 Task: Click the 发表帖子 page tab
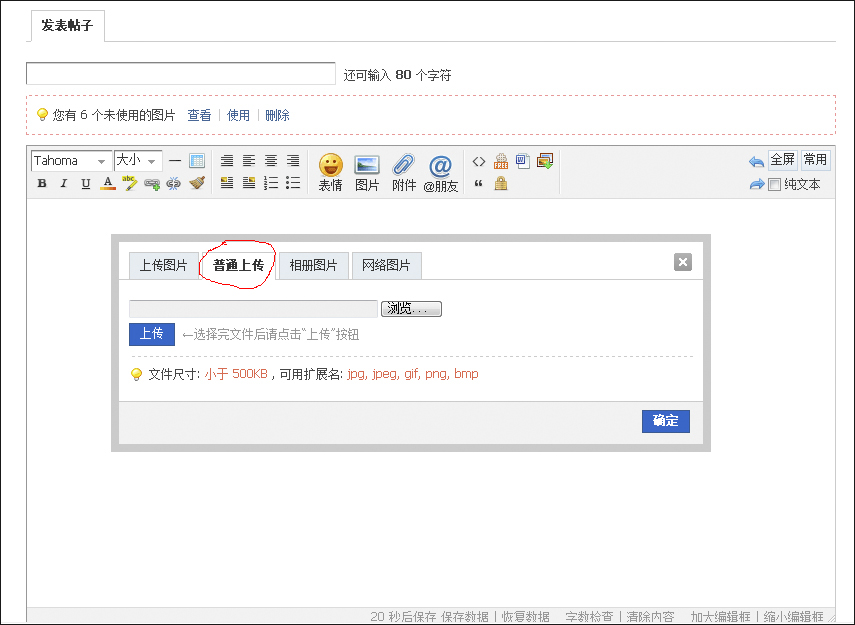(x=68, y=26)
